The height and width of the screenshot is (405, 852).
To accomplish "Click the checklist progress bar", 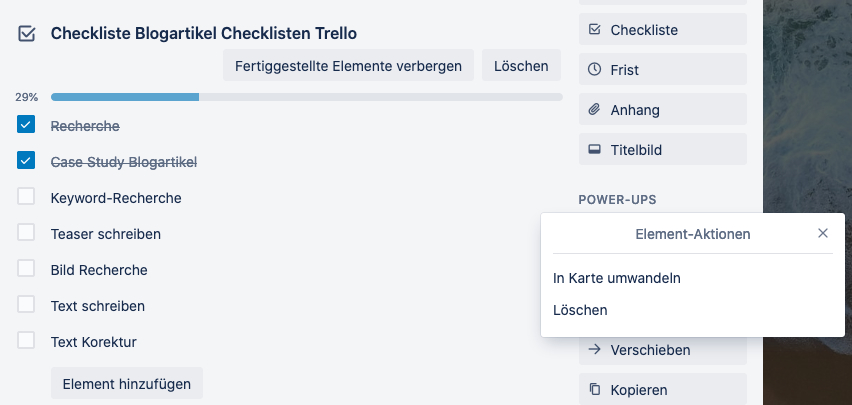I will pyautogui.click(x=306, y=97).
